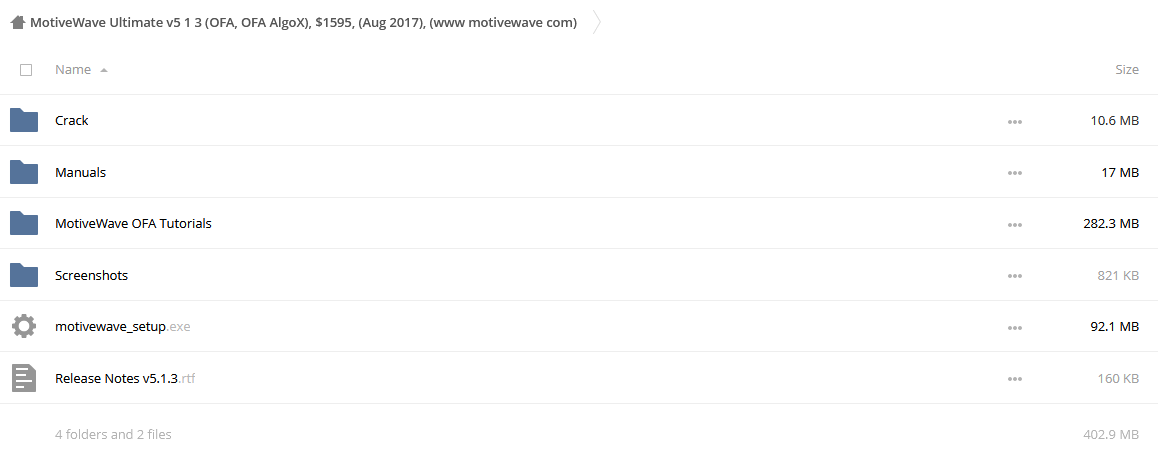Viewport: 1158px width, 464px height.
Task: Open more options for Manuals folder
Action: 1015,173
